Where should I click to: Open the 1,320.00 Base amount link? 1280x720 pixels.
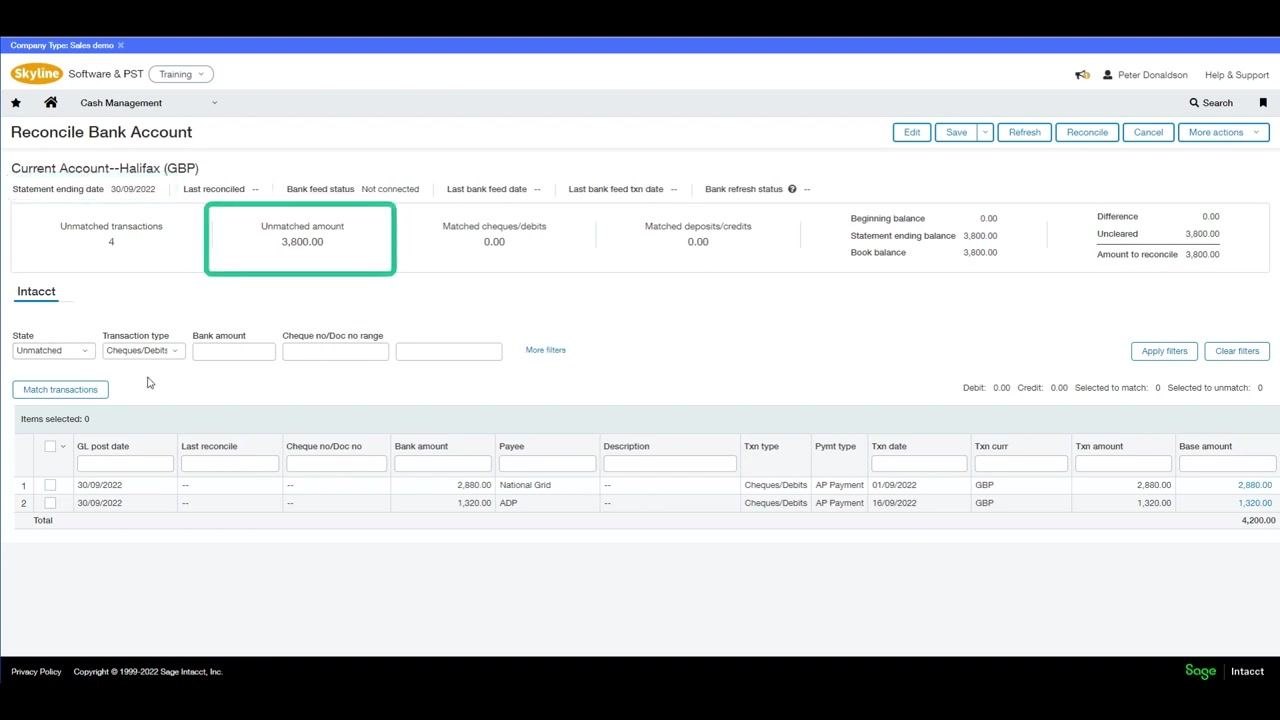tap(1255, 503)
